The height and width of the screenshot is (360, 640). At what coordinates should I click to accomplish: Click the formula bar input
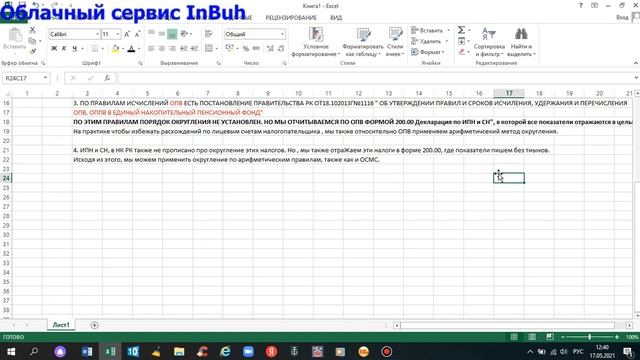click(x=376, y=78)
